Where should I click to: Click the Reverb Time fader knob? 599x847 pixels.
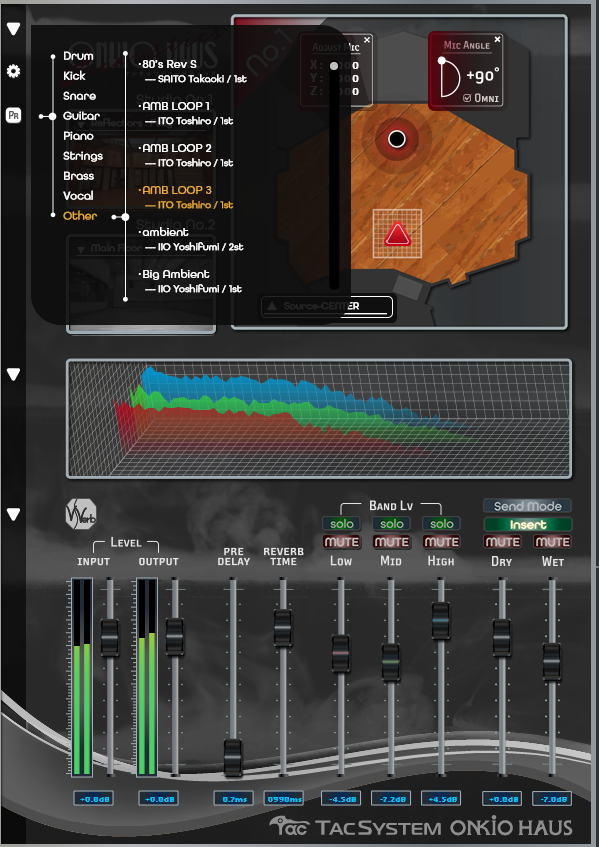point(283,628)
